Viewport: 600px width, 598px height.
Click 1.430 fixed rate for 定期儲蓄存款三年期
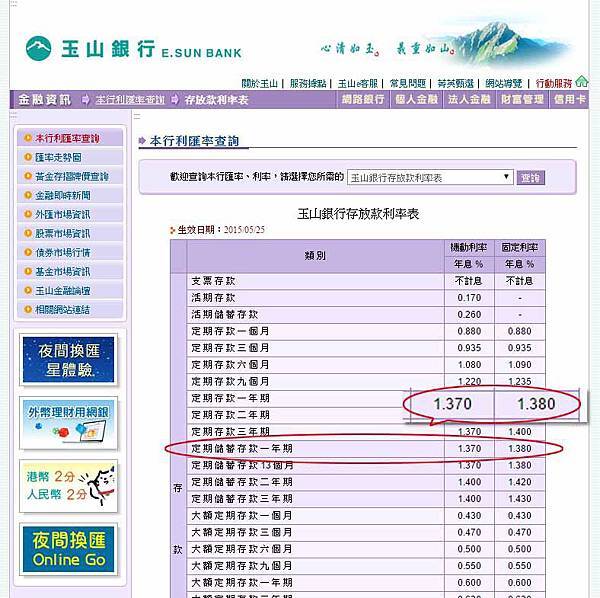click(520, 499)
